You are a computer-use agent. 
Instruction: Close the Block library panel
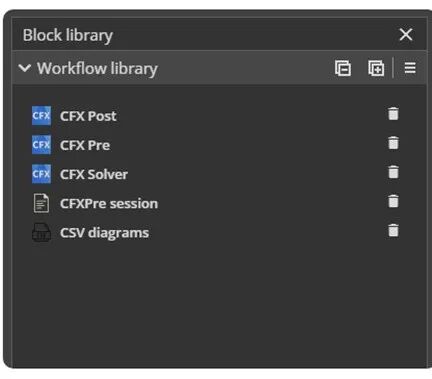[x=406, y=34]
